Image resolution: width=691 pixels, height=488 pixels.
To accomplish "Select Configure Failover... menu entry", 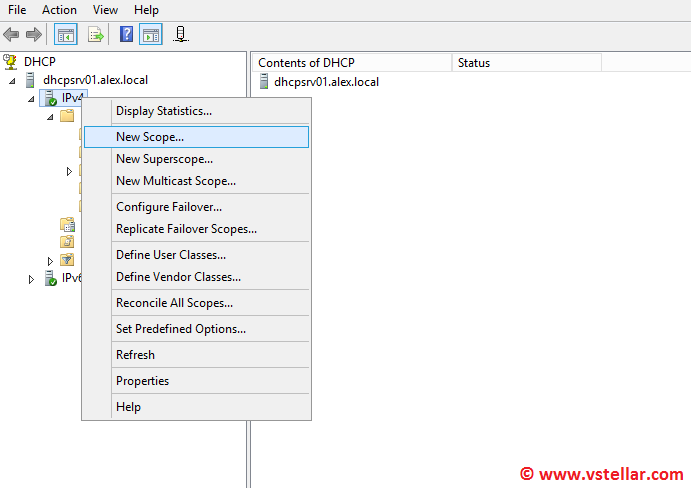I will [x=169, y=207].
